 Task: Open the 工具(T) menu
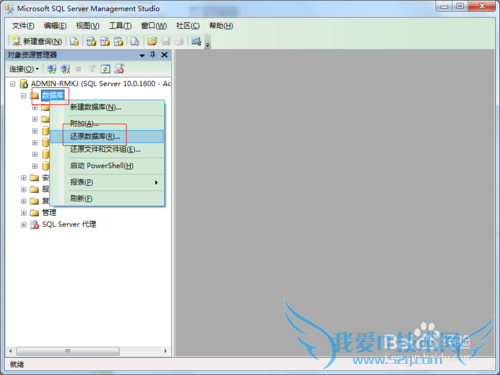(x=120, y=26)
